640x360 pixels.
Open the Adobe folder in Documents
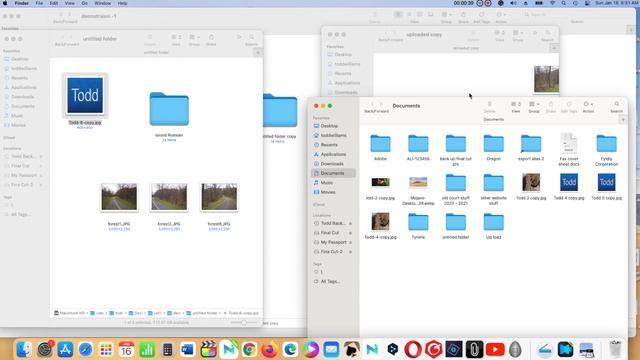pos(380,144)
